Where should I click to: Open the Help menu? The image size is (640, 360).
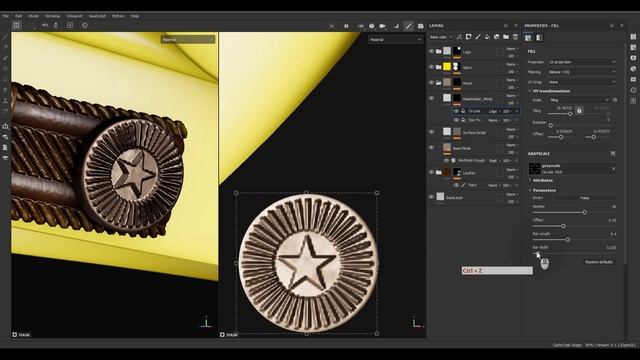135,16
